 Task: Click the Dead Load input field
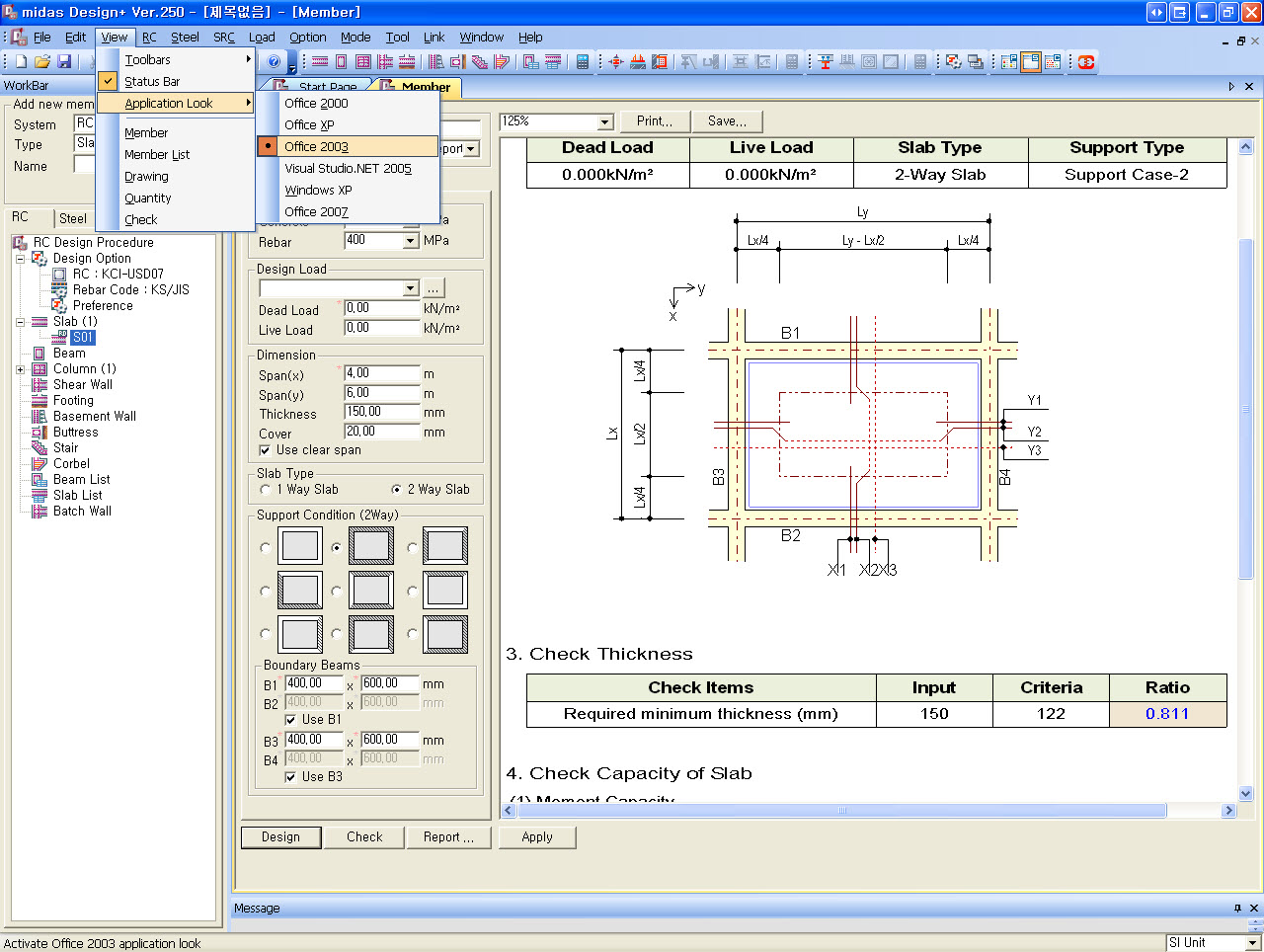click(382, 309)
